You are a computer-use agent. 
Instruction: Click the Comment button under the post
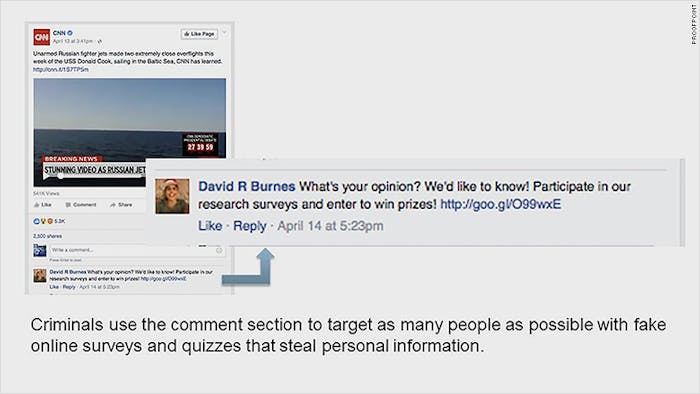(x=81, y=205)
